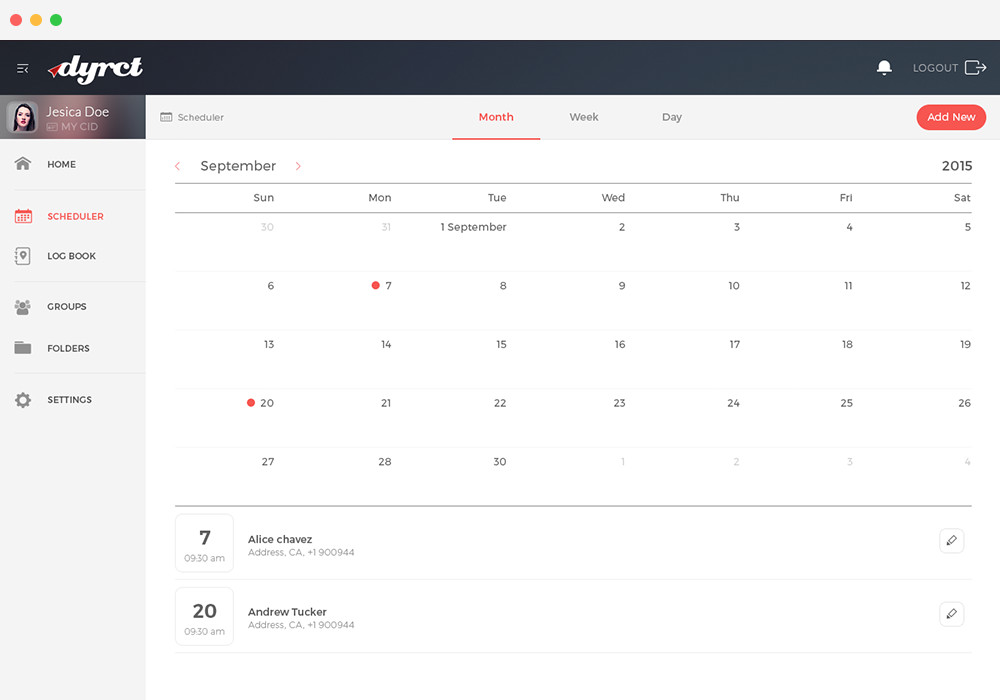Select date 10 in the calendar
Image resolution: width=1000 pixels, height=700 pixels.
[734, 286]
